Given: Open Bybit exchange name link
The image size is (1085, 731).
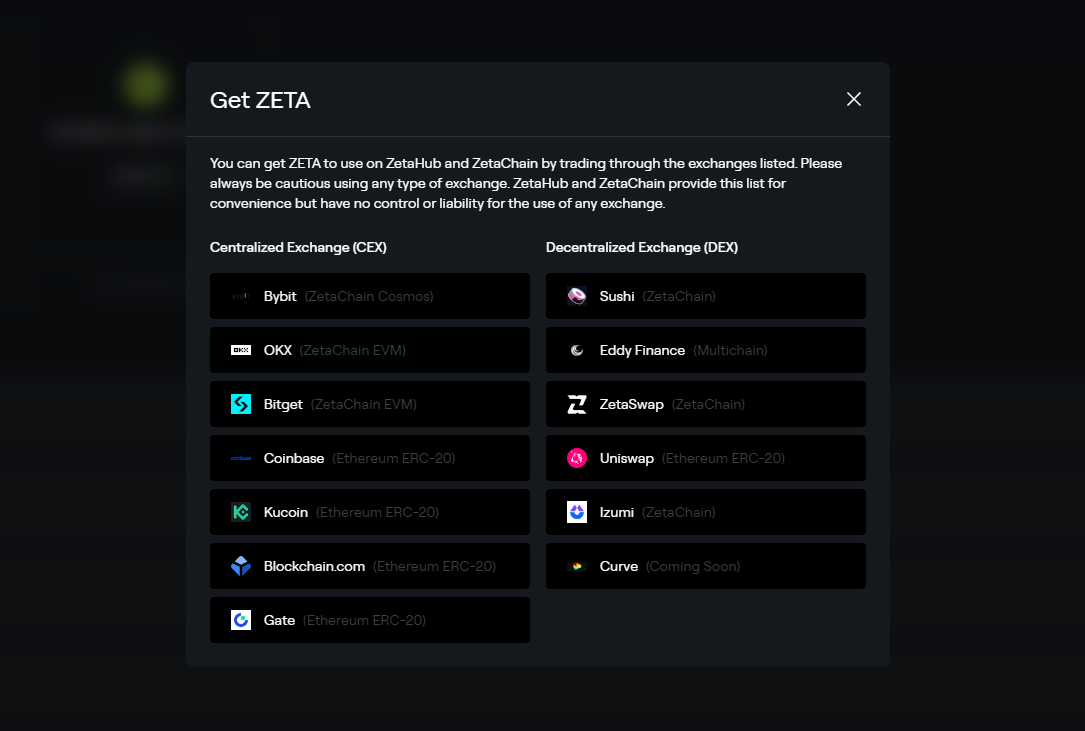Looking at the screenshot, I should tap(280, 296).
